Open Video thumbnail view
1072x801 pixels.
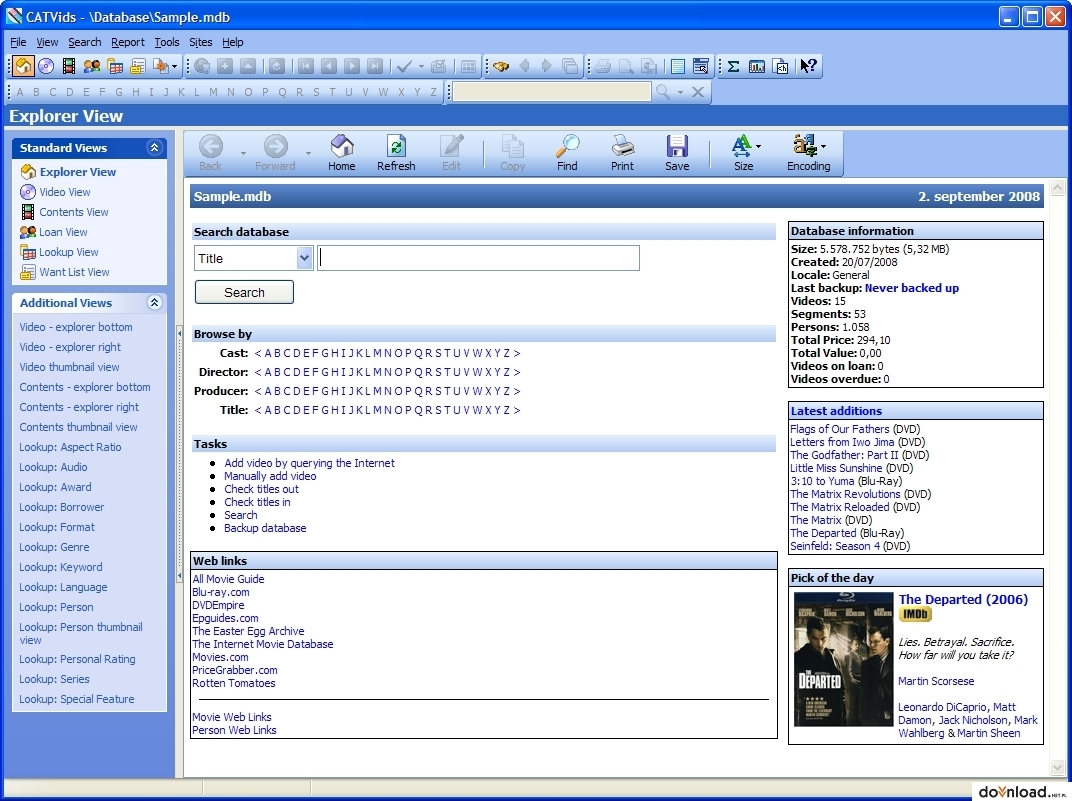click(69, 367)
